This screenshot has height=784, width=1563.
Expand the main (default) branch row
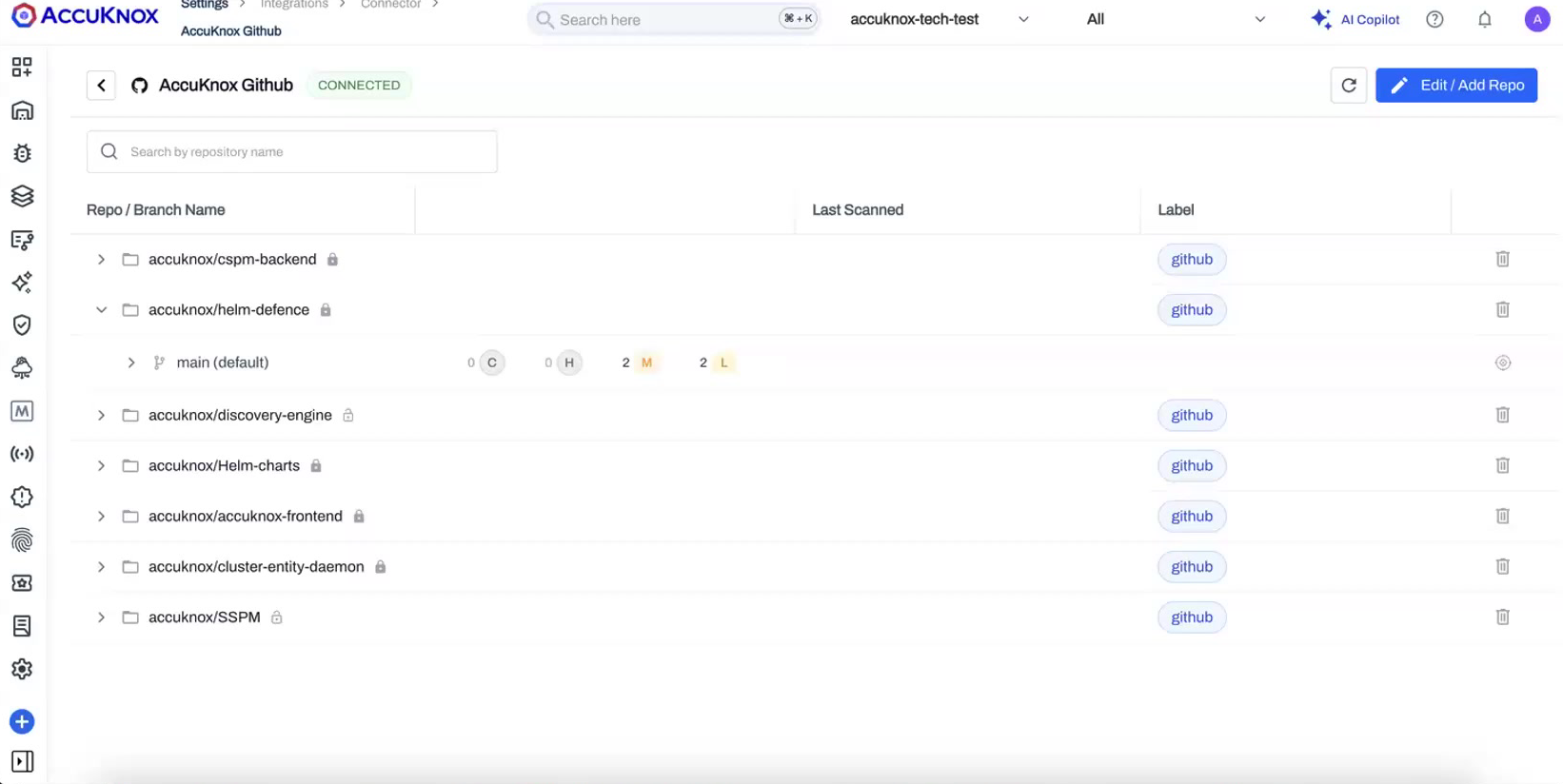pos(131,363)
